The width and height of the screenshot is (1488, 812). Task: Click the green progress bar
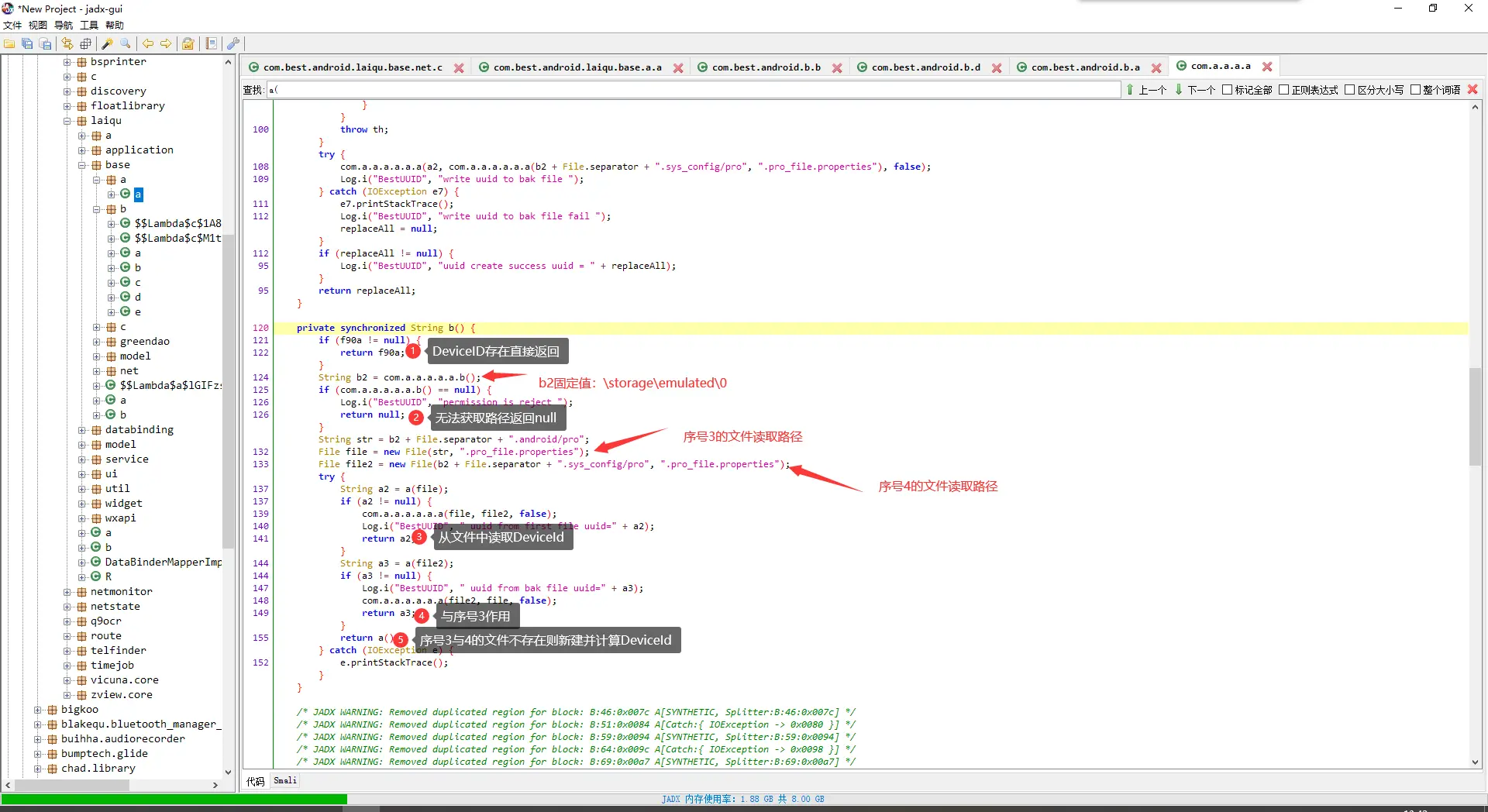174,799
